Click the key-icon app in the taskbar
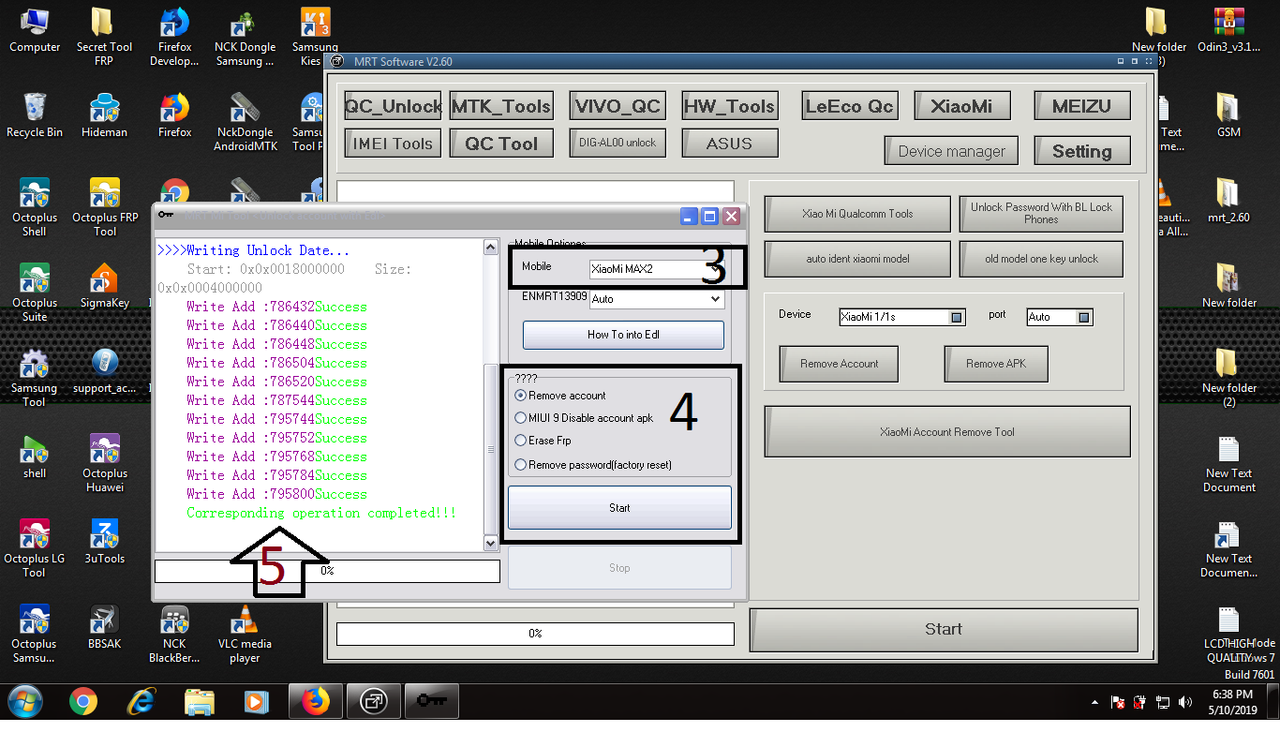1280x750 pixels. click(x=431, y=702)
